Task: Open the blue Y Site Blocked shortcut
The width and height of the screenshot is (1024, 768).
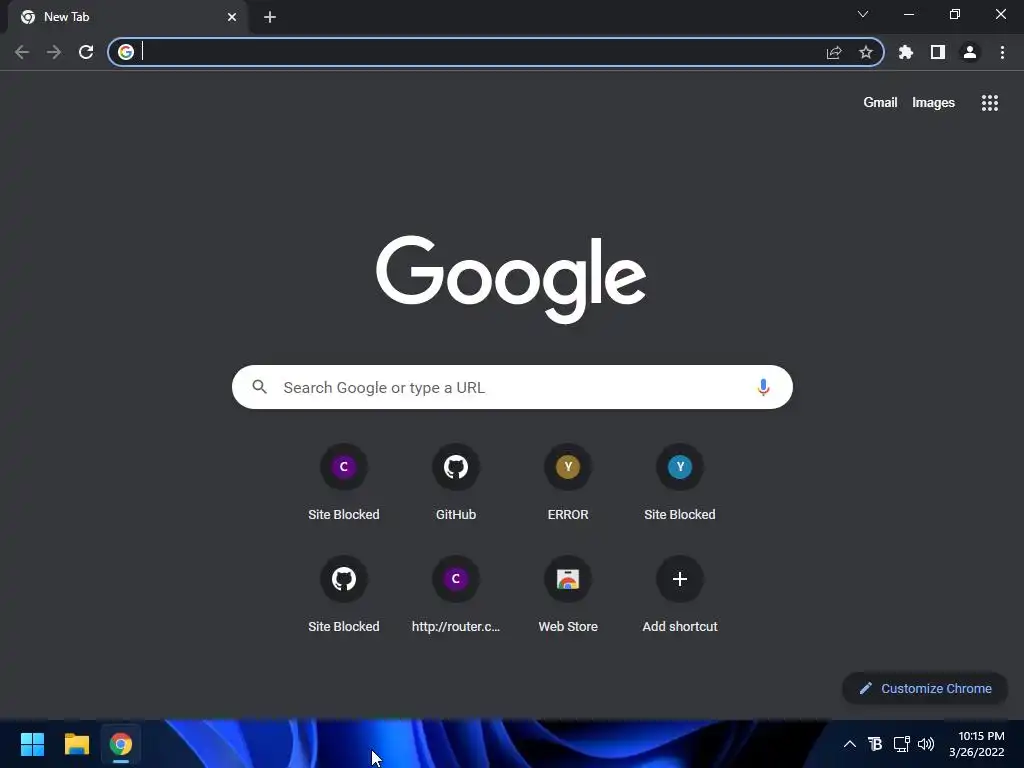Action: pyautogui.click(x=680, y=482)
